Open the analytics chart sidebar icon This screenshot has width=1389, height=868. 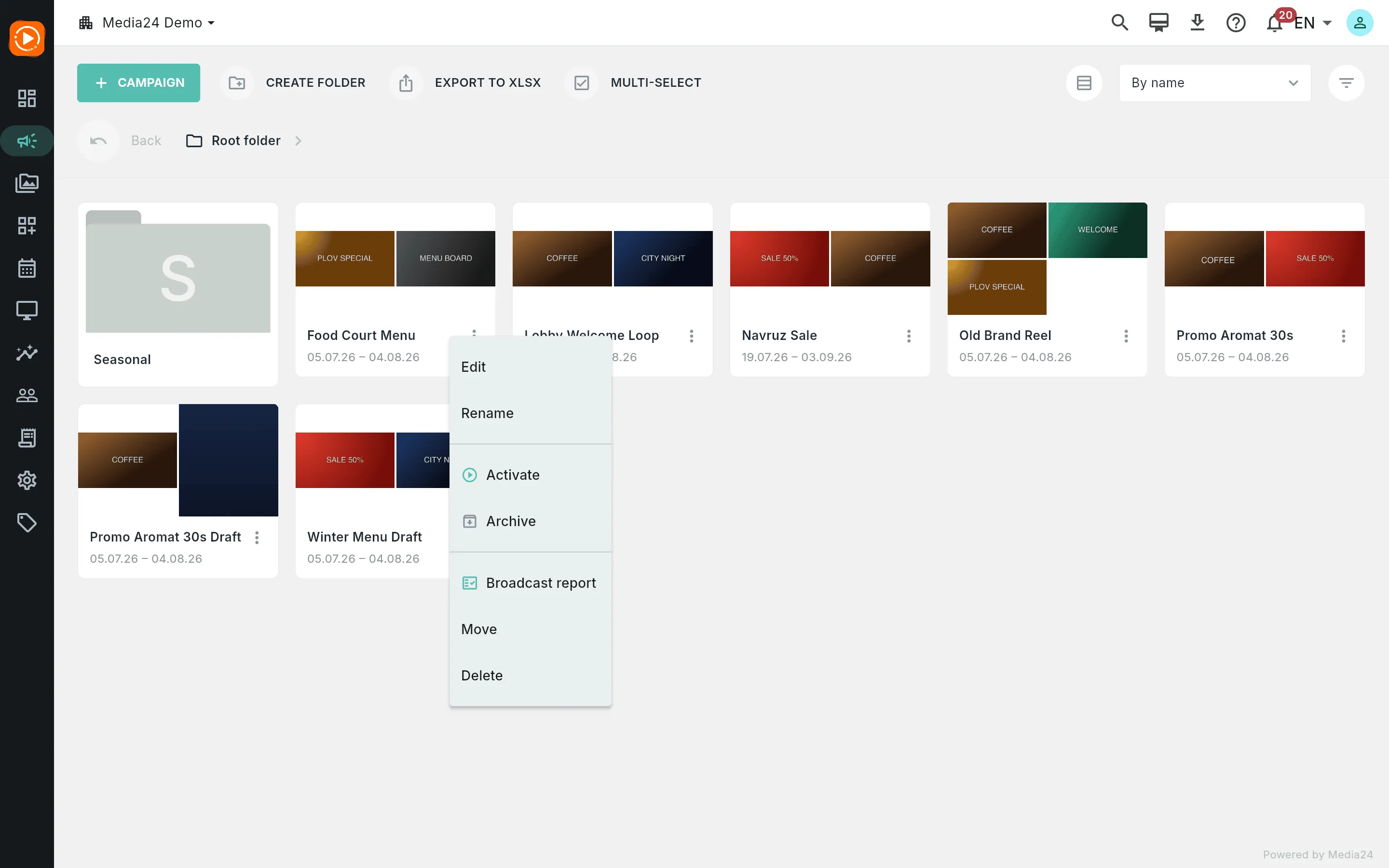tap(27, 353)
